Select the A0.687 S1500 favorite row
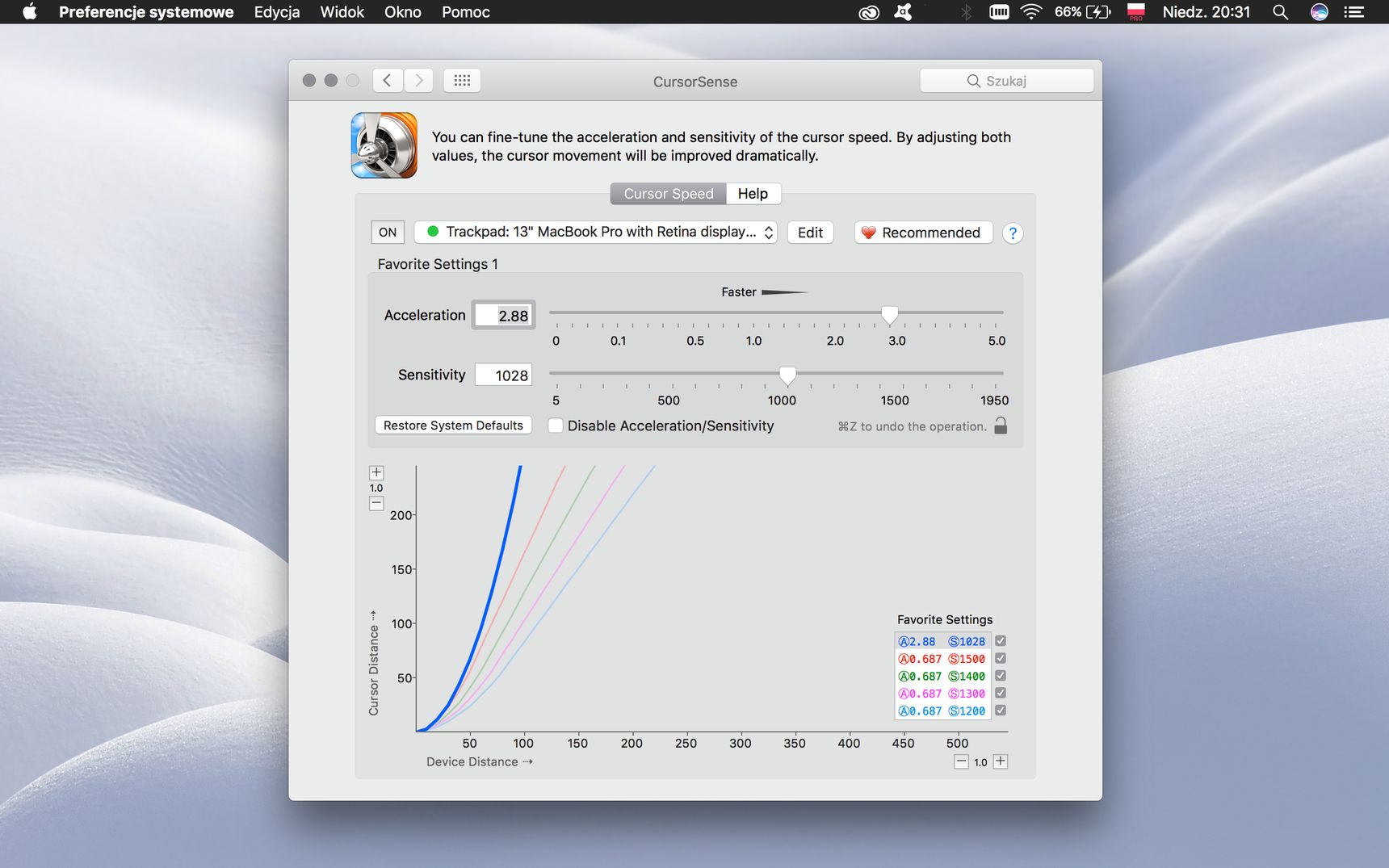Viewport: 1389px width, 868px height. click(942, 659)
